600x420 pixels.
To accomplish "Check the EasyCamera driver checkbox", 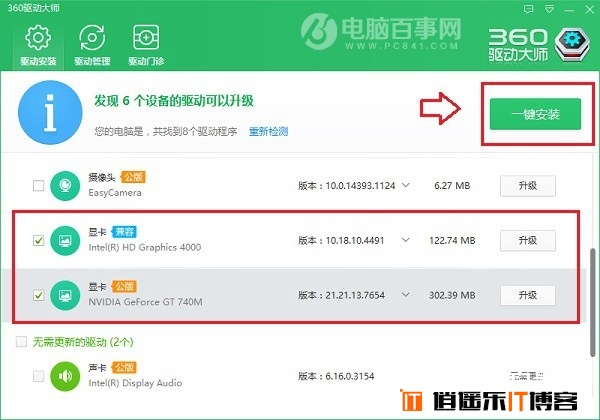I will click(x=38, y=186).
